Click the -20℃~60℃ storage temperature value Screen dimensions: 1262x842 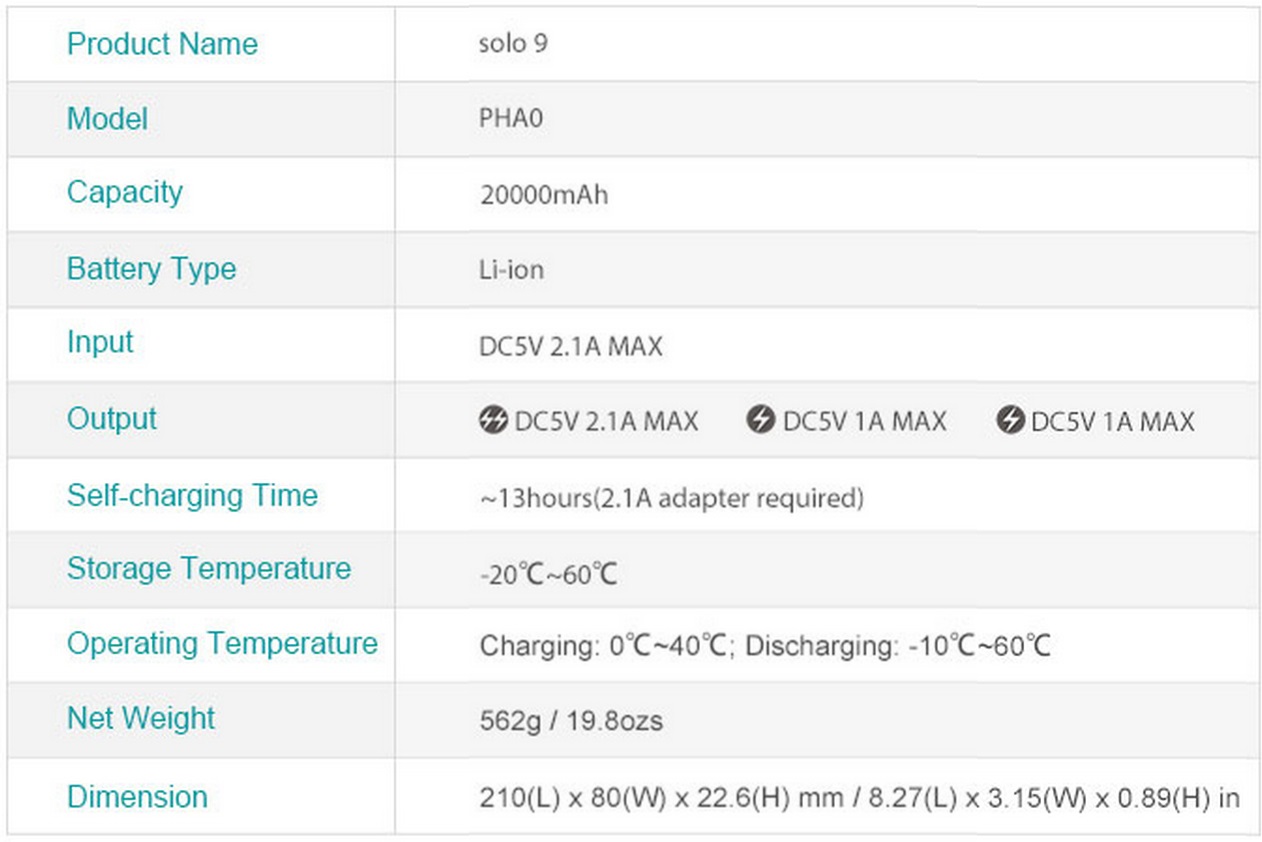coord(548,574)
